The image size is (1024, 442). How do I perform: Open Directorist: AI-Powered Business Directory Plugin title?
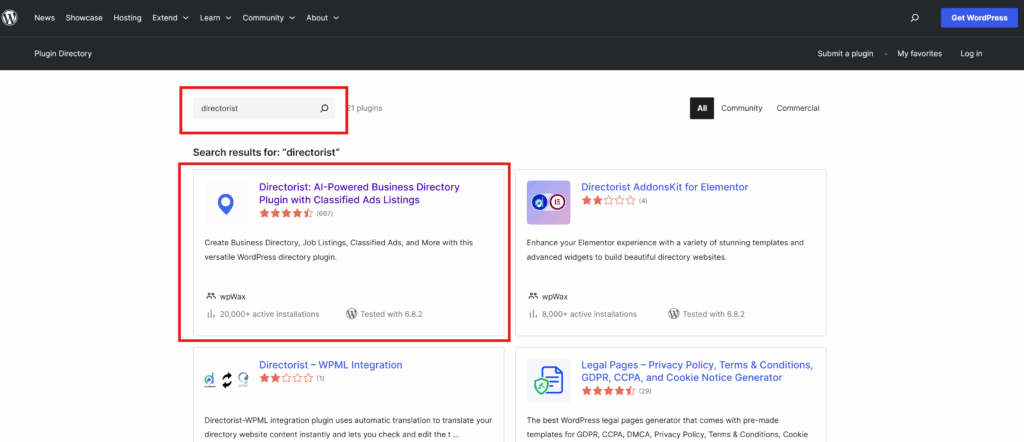[x=359, y=193]
